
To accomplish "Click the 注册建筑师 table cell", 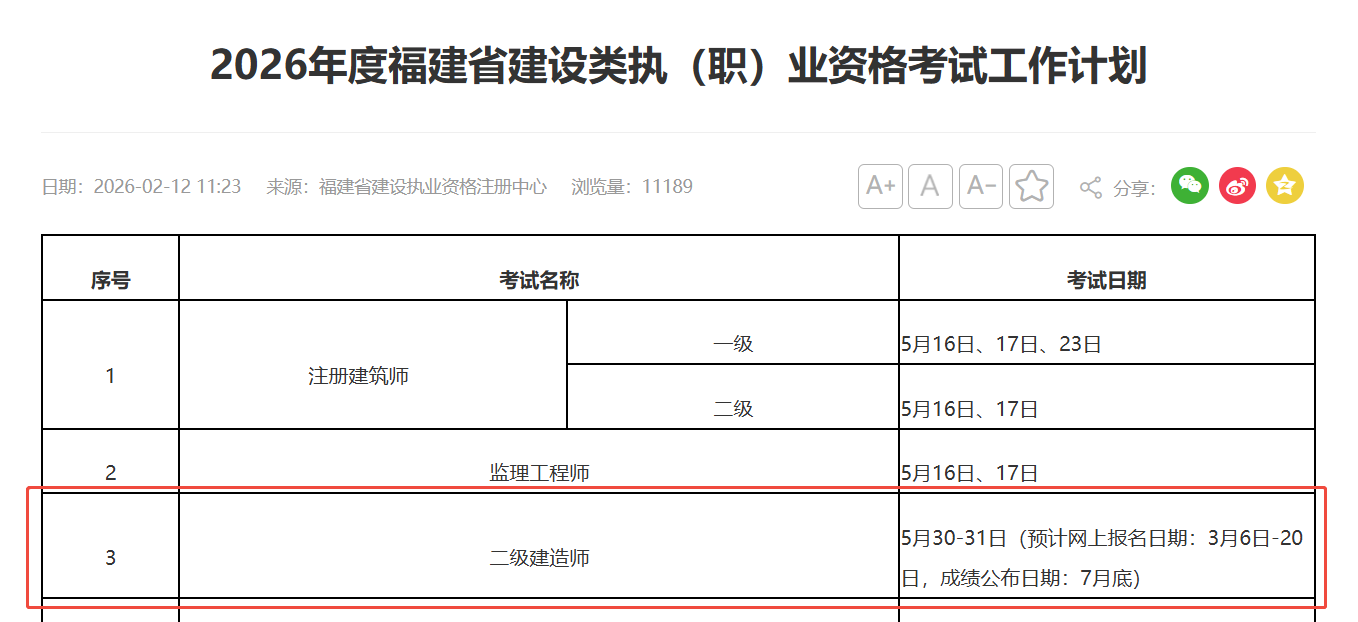I will click(x=359, y=377).
